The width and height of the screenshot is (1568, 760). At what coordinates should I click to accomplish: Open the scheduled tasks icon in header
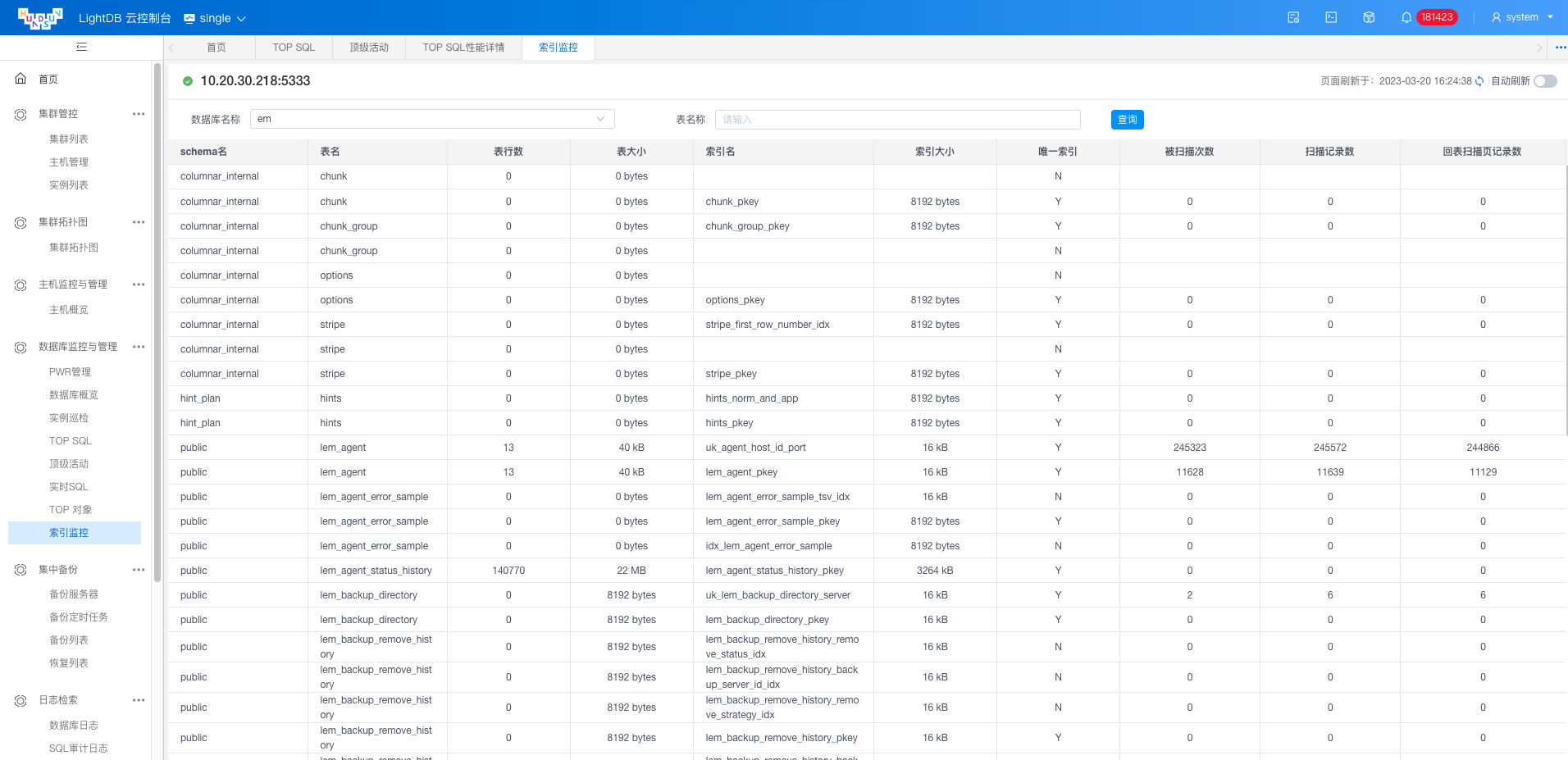point(1293,17)
